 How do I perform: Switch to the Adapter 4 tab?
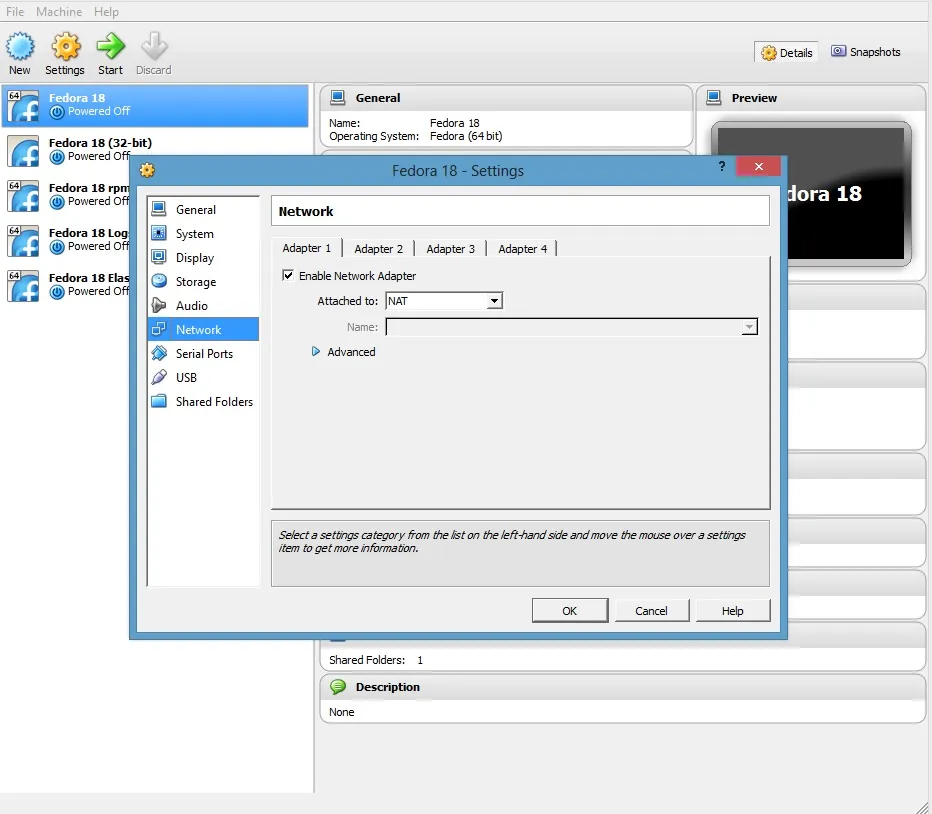point(523,249)
